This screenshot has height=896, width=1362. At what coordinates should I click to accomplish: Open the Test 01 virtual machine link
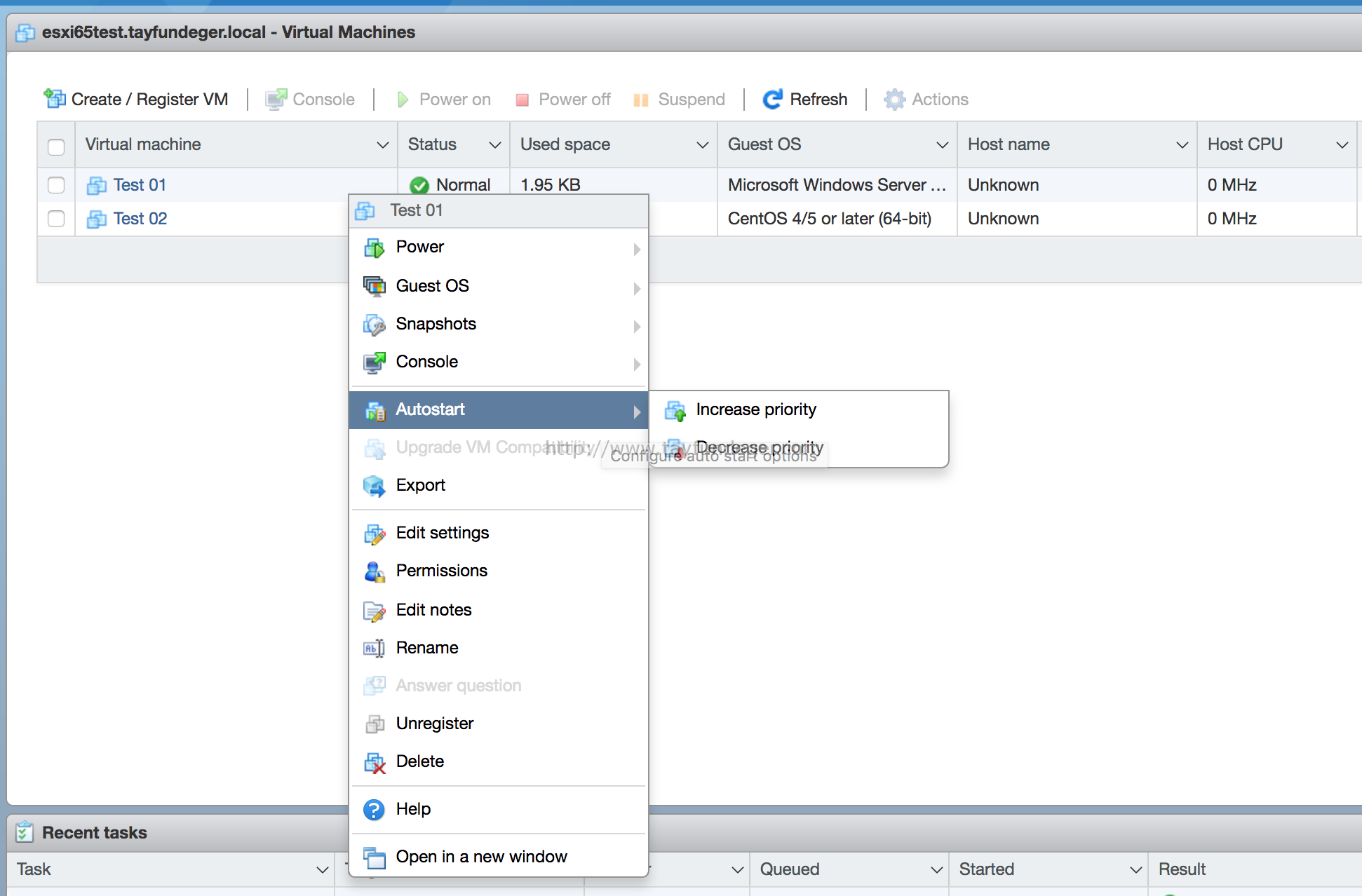140,185
